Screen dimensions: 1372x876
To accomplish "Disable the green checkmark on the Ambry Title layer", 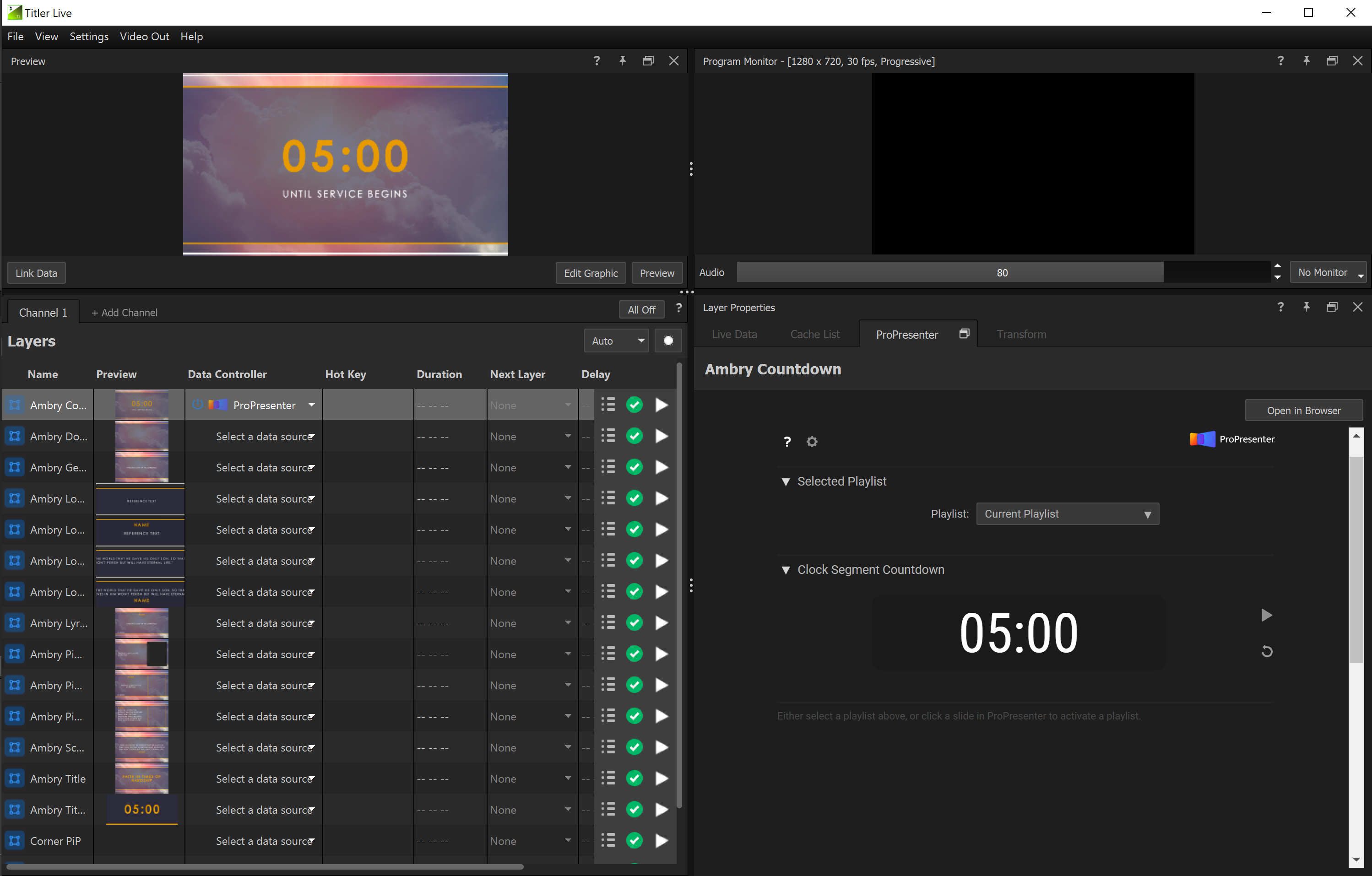I will click(x=634, y=778).
